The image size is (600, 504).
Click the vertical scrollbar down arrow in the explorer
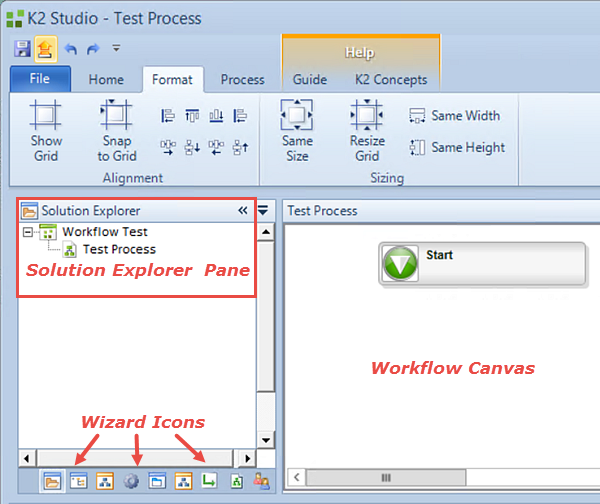pyautogui.click(x=266, y=440)
